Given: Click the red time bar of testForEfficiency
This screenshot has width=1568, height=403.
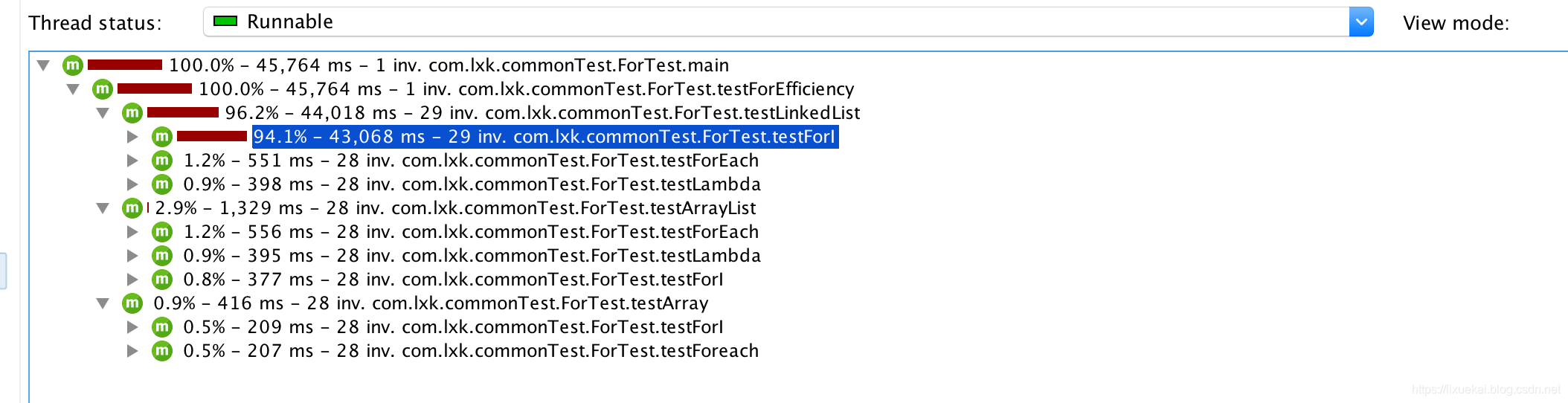Looking at the screenshot, I should [154, 89].
